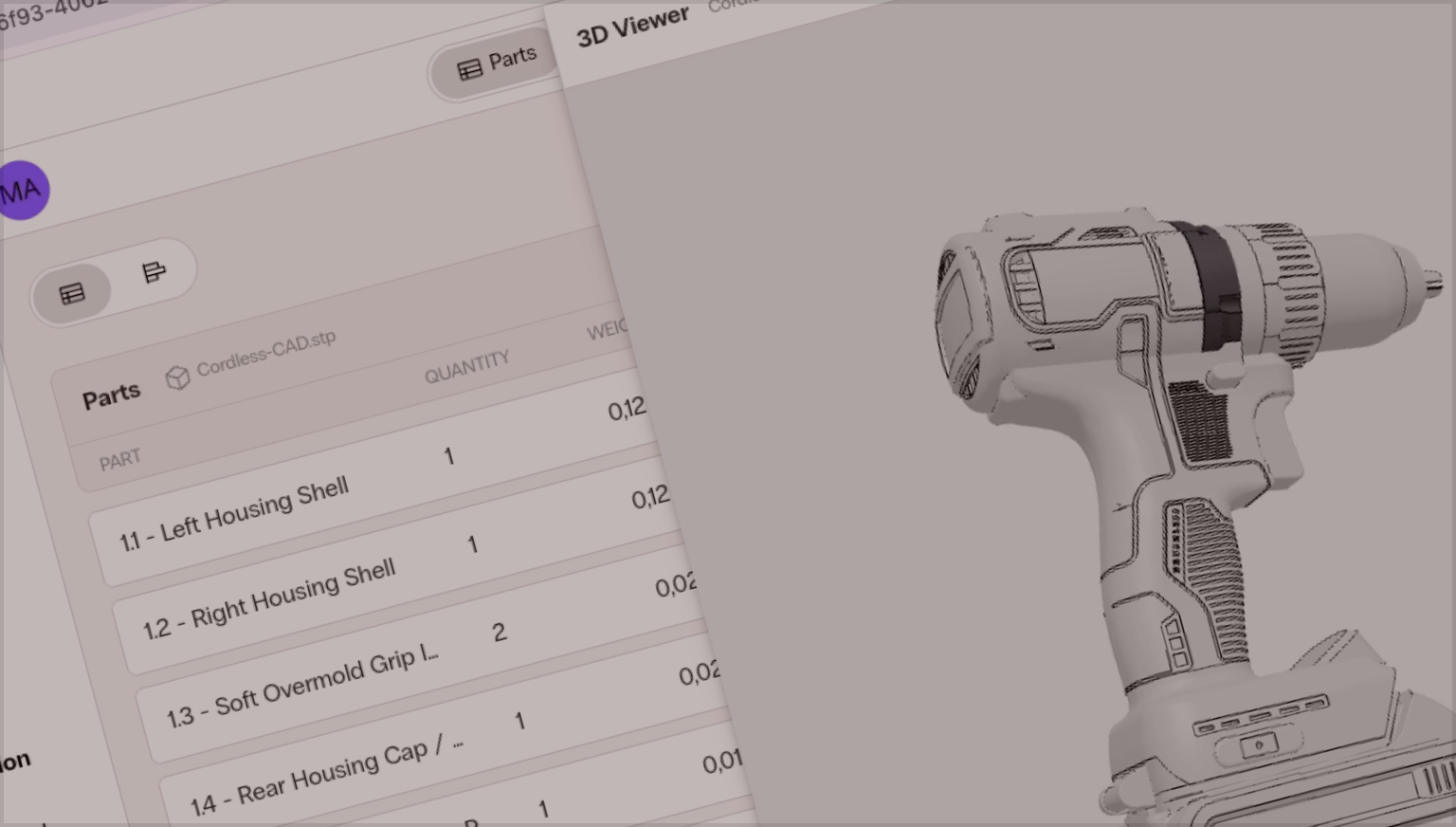Image resolution: width=1456 pixels, height=827 pixels.
Task: Click the MA user avatar
Action: coord(21,191)
